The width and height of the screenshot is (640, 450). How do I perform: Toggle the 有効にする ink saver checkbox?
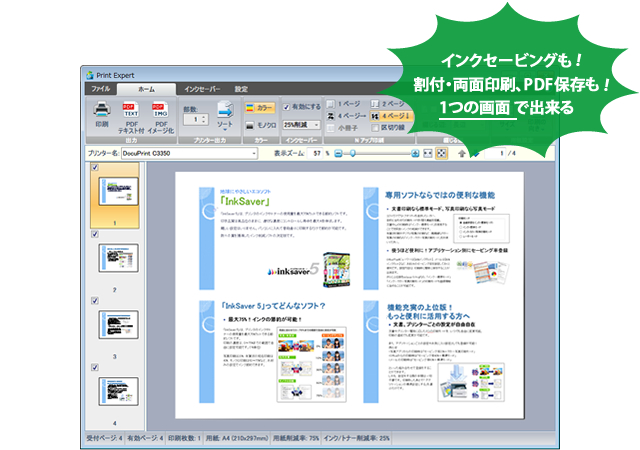pos(287,107)
